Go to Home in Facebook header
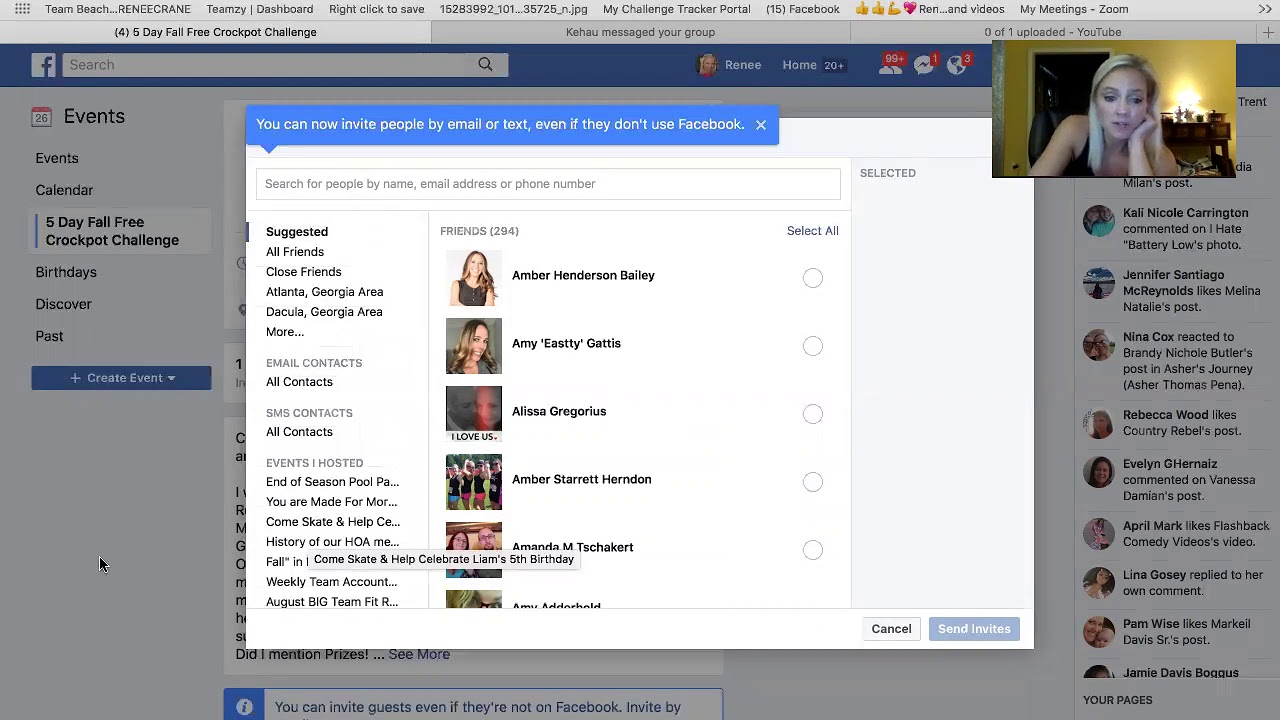1280x720 pixels. pyautogui.click(x=800, y=65)
